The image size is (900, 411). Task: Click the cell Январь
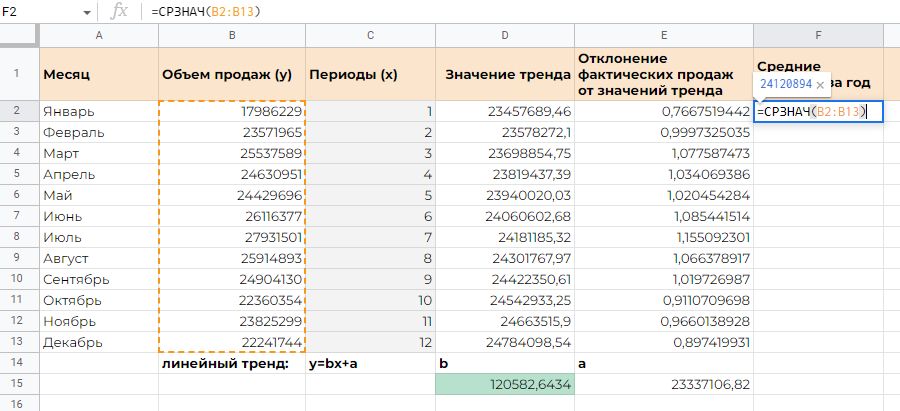99,111
